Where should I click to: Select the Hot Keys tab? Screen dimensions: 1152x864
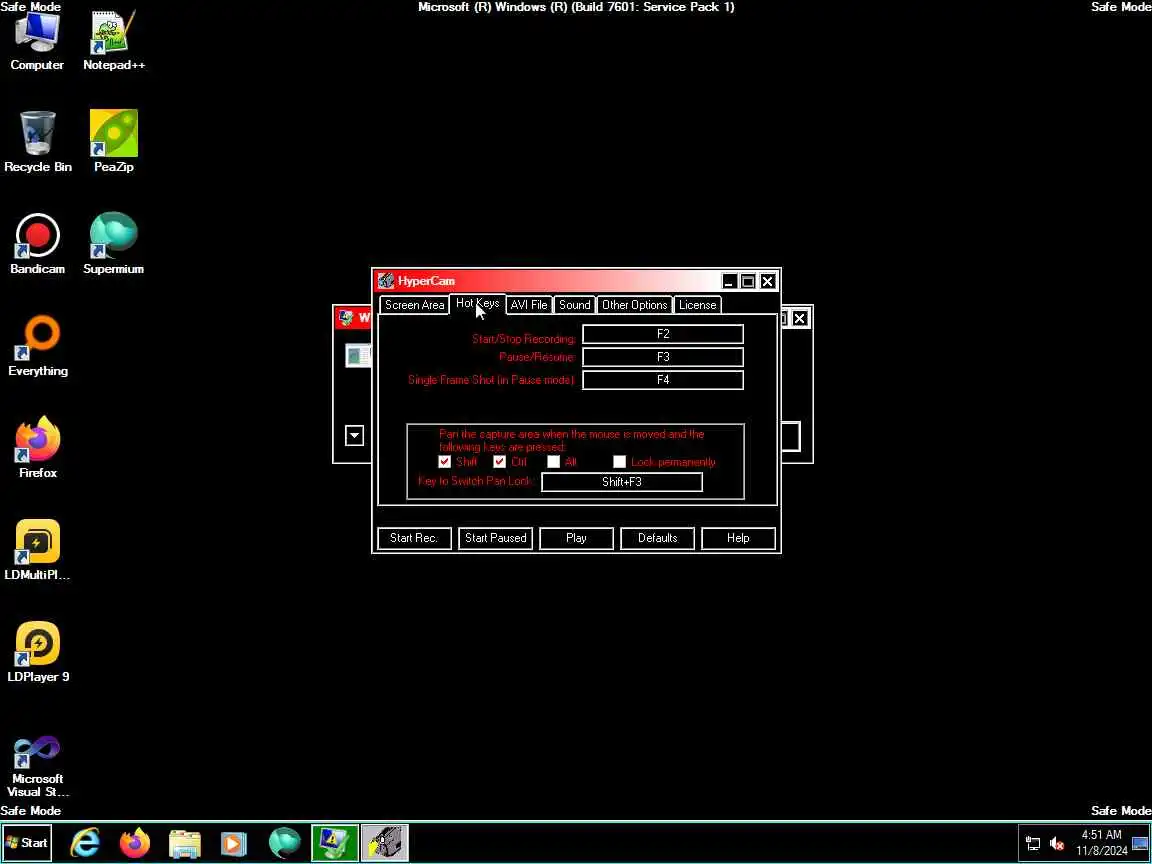[x=478, y=303]
